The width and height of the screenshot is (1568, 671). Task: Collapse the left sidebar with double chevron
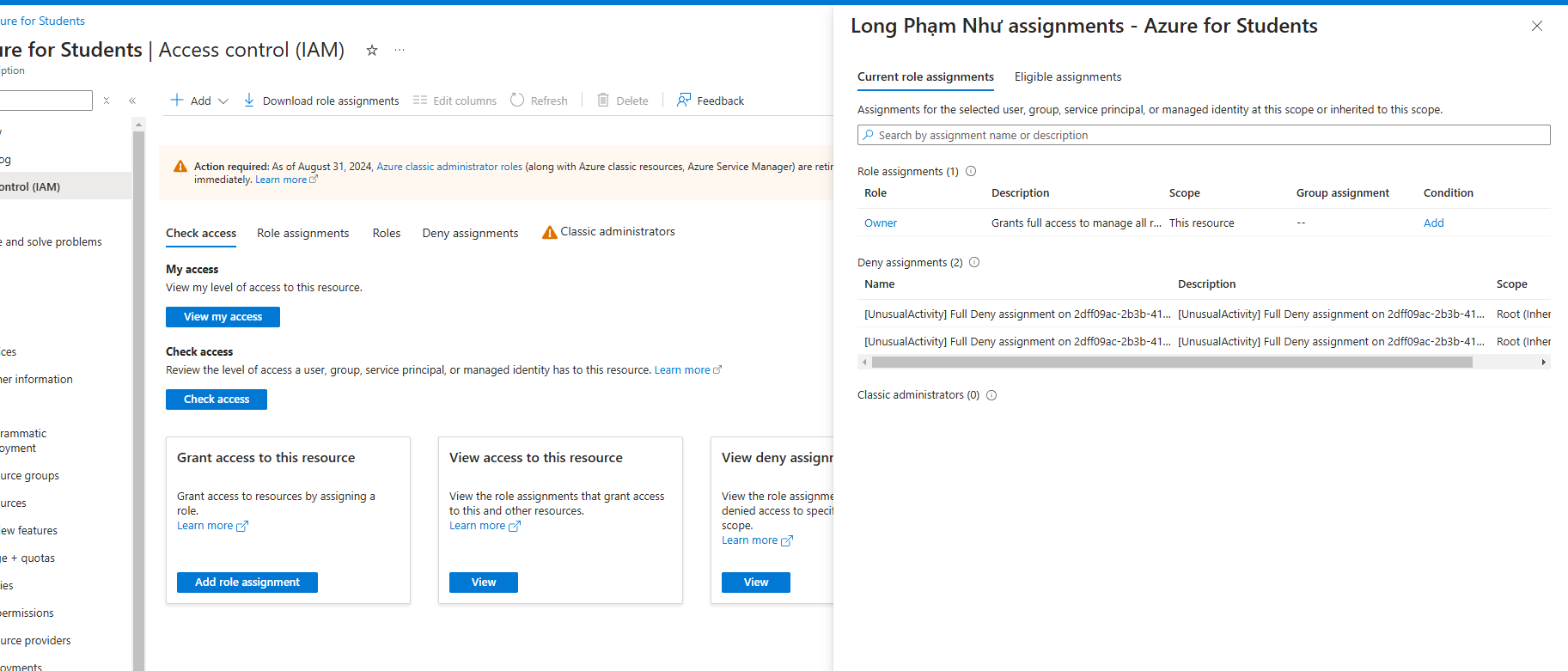(132, 101)
